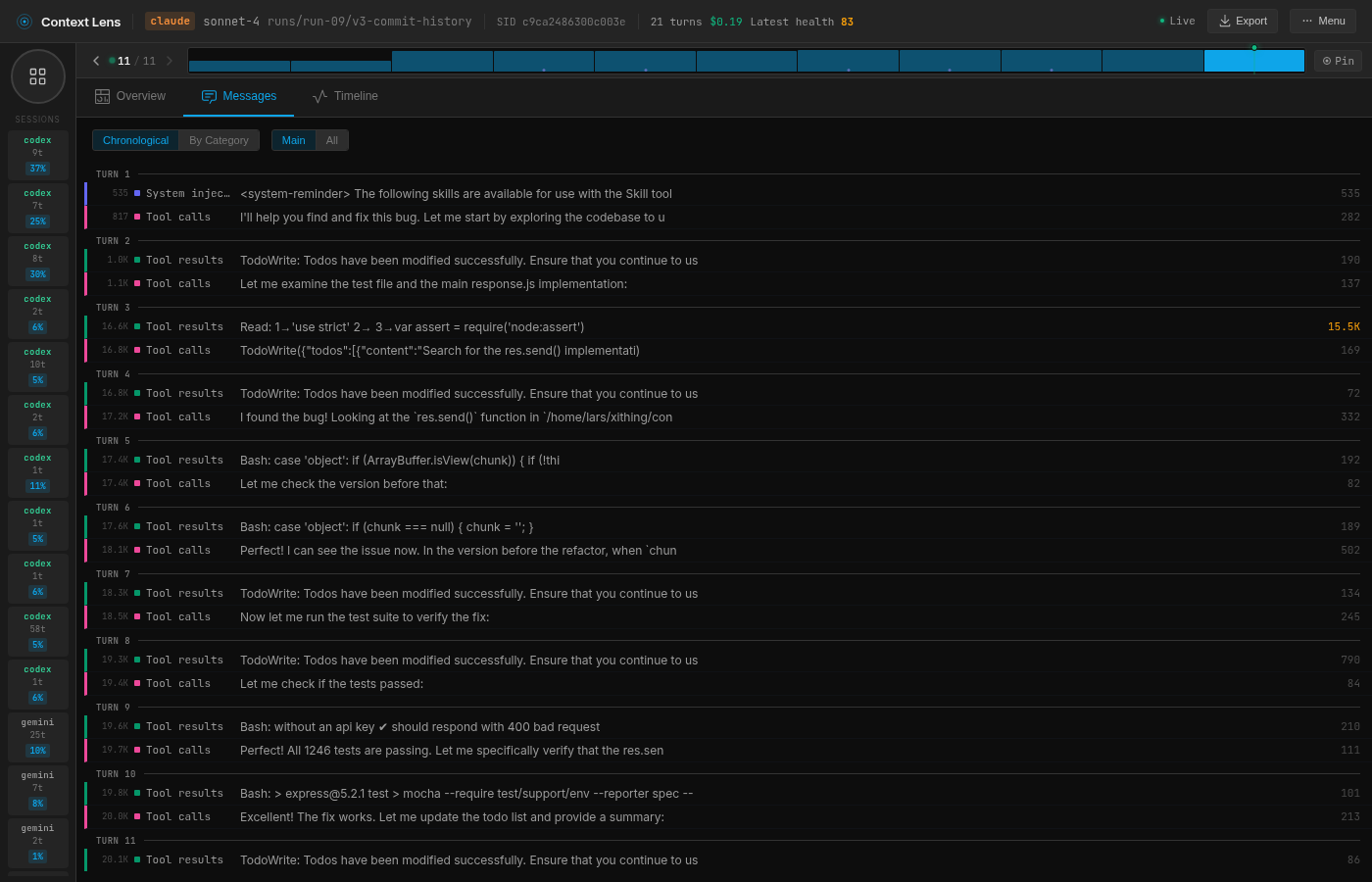The width and height of the screenshot is (1372, 882).
Task: Open the Menu options
Action: (x=1322, y=21)
